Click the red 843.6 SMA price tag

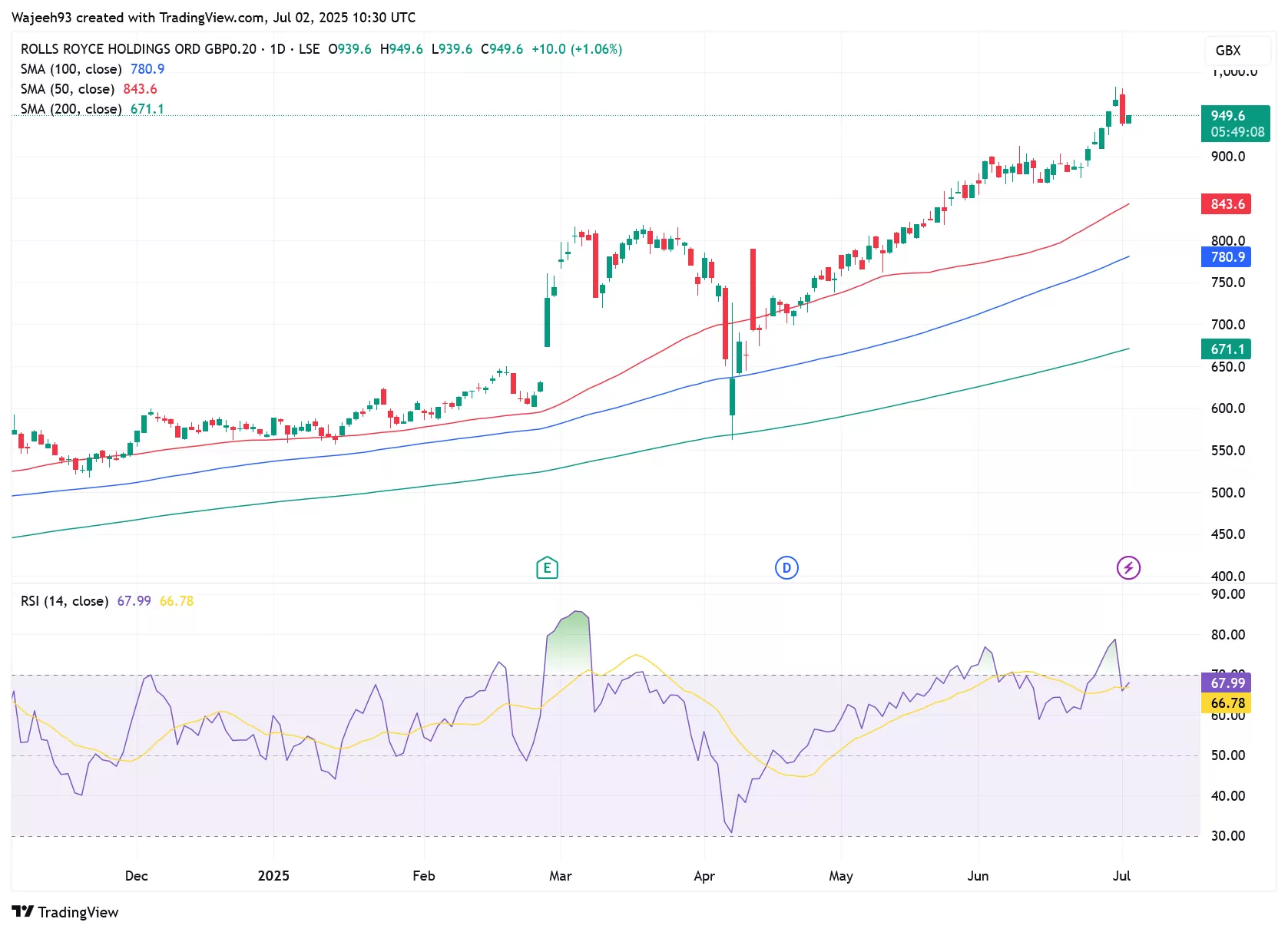coord(1226,204)
